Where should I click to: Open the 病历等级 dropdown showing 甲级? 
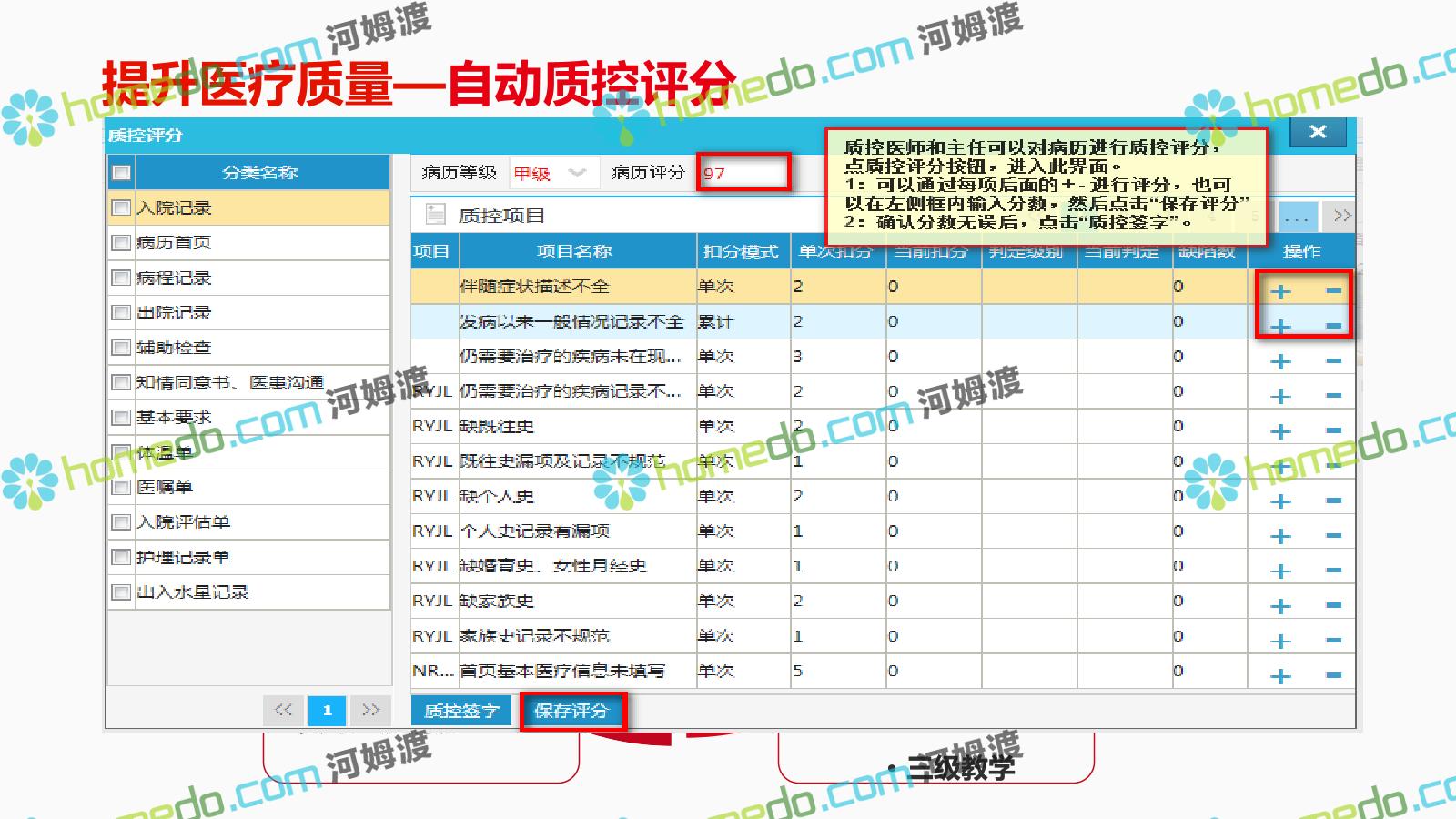pos(550,173)
